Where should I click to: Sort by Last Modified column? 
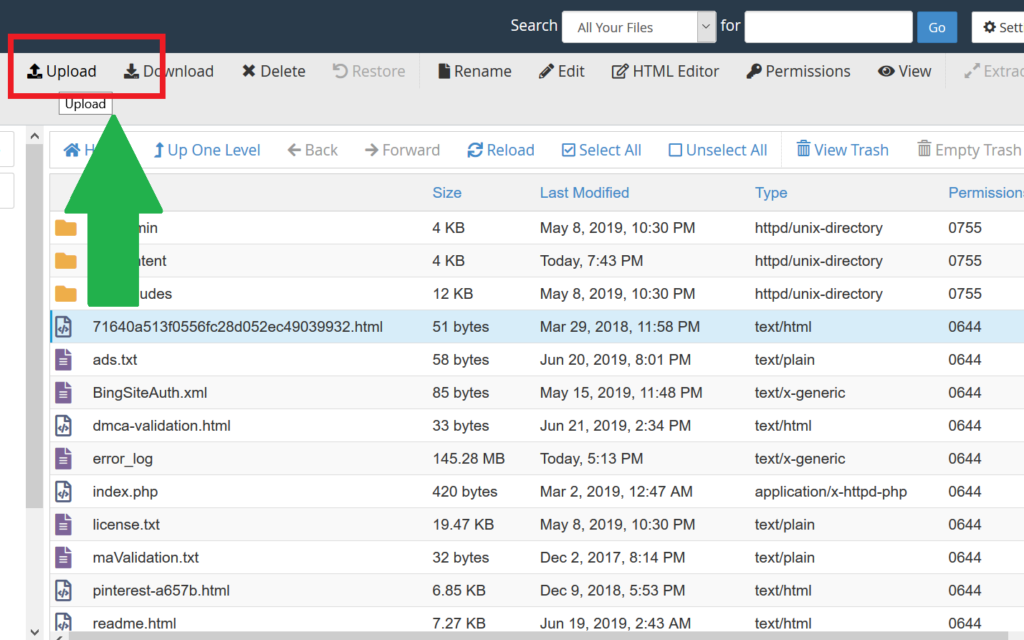pyautogui.click(x=584, y=193)
